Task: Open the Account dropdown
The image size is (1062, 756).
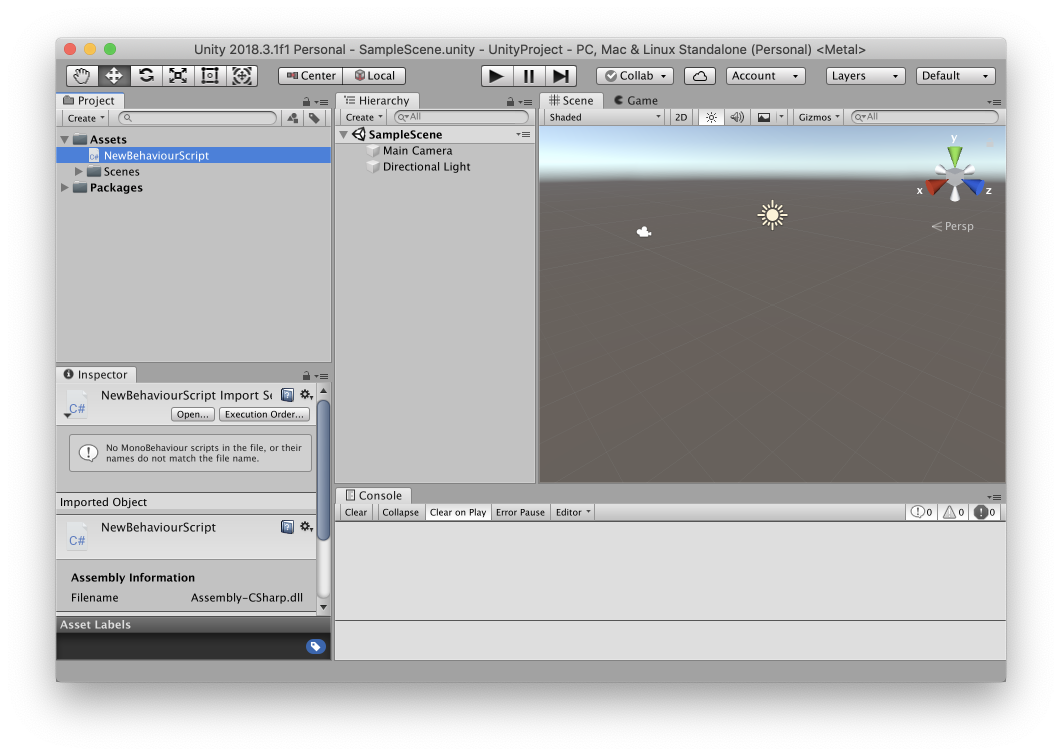Action: [x=765, y=76]
